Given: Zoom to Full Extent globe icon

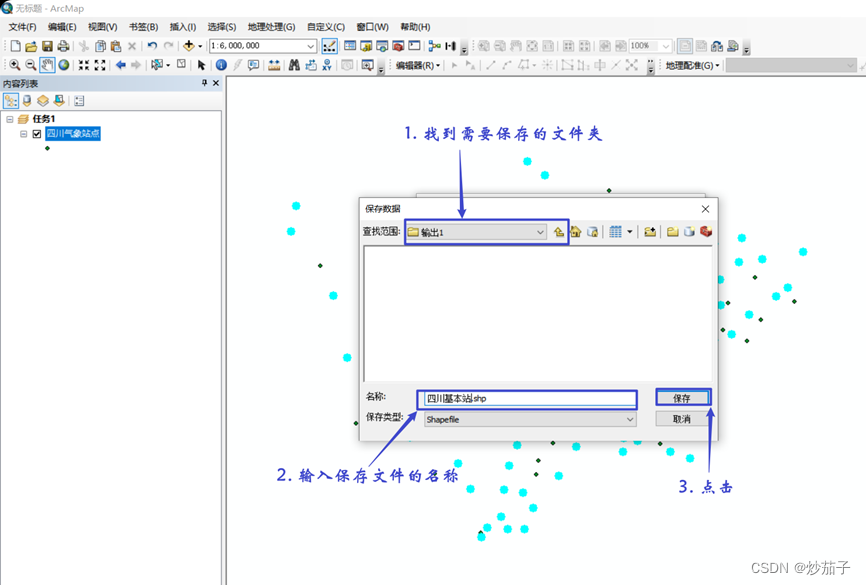Looking at the screenshot, I should [x=64, y=65].
